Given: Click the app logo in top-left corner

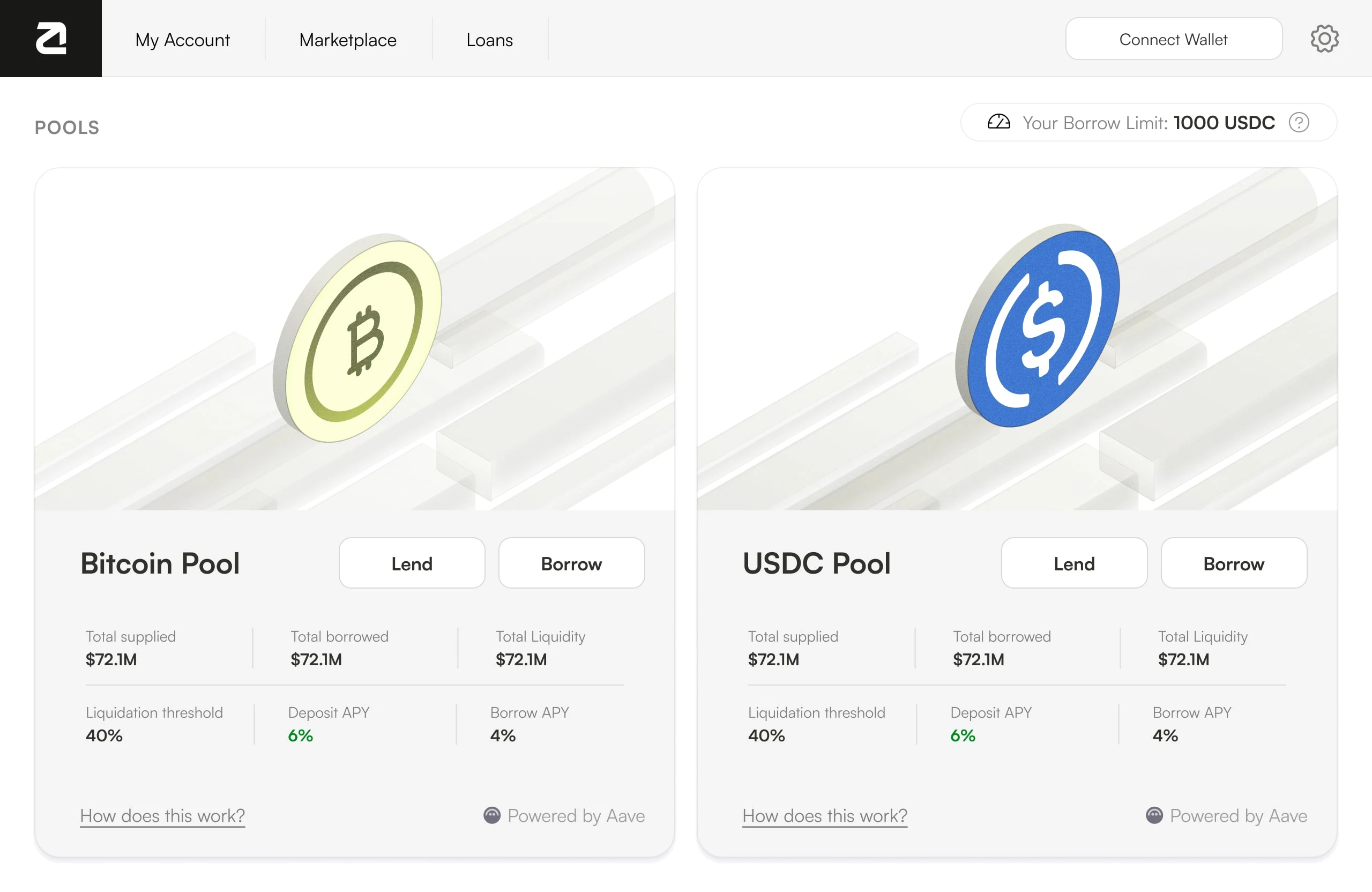Looking at the screenshot, I should [x=51, y=39].
